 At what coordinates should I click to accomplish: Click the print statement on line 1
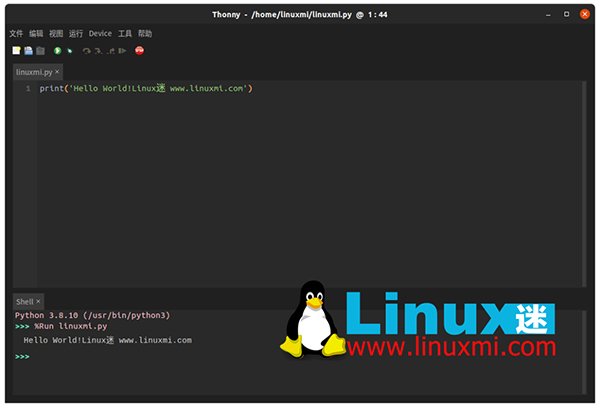click(146, 88)
